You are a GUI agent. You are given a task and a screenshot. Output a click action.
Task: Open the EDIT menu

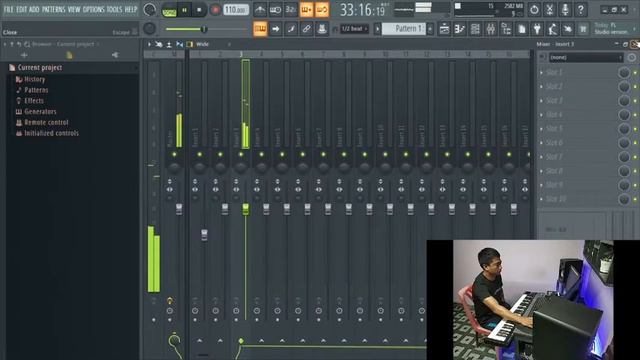coord(21,9)
